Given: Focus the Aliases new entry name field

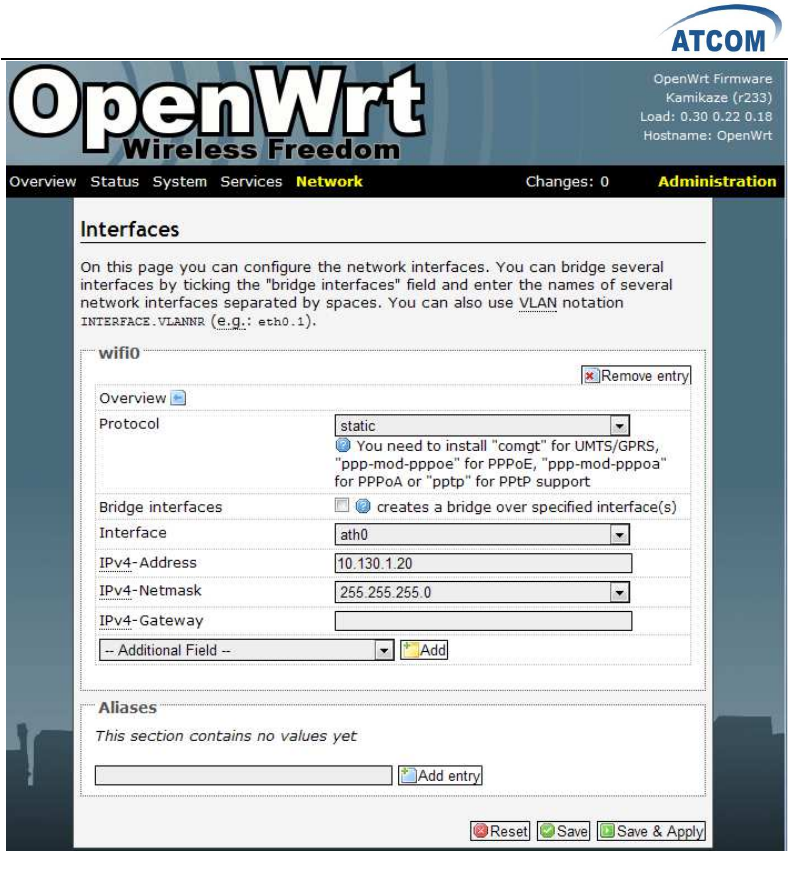Looking at the screenshot, I should [244, 775].
